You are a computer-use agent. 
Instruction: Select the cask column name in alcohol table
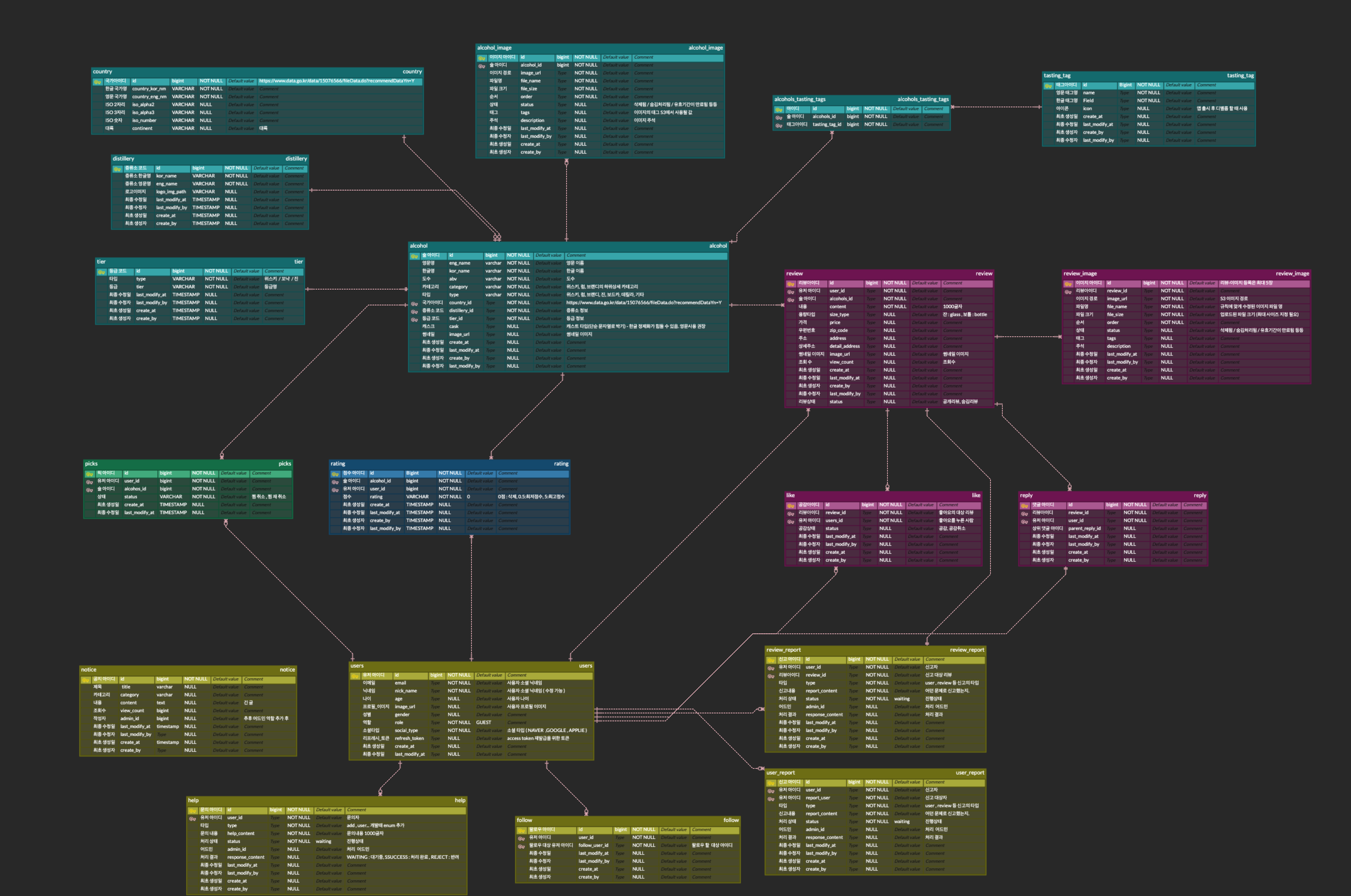454,327
